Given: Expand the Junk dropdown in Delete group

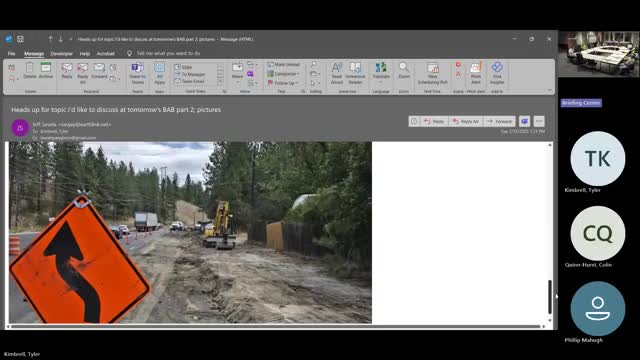Looking at the screenshot, I should (13, 78).
